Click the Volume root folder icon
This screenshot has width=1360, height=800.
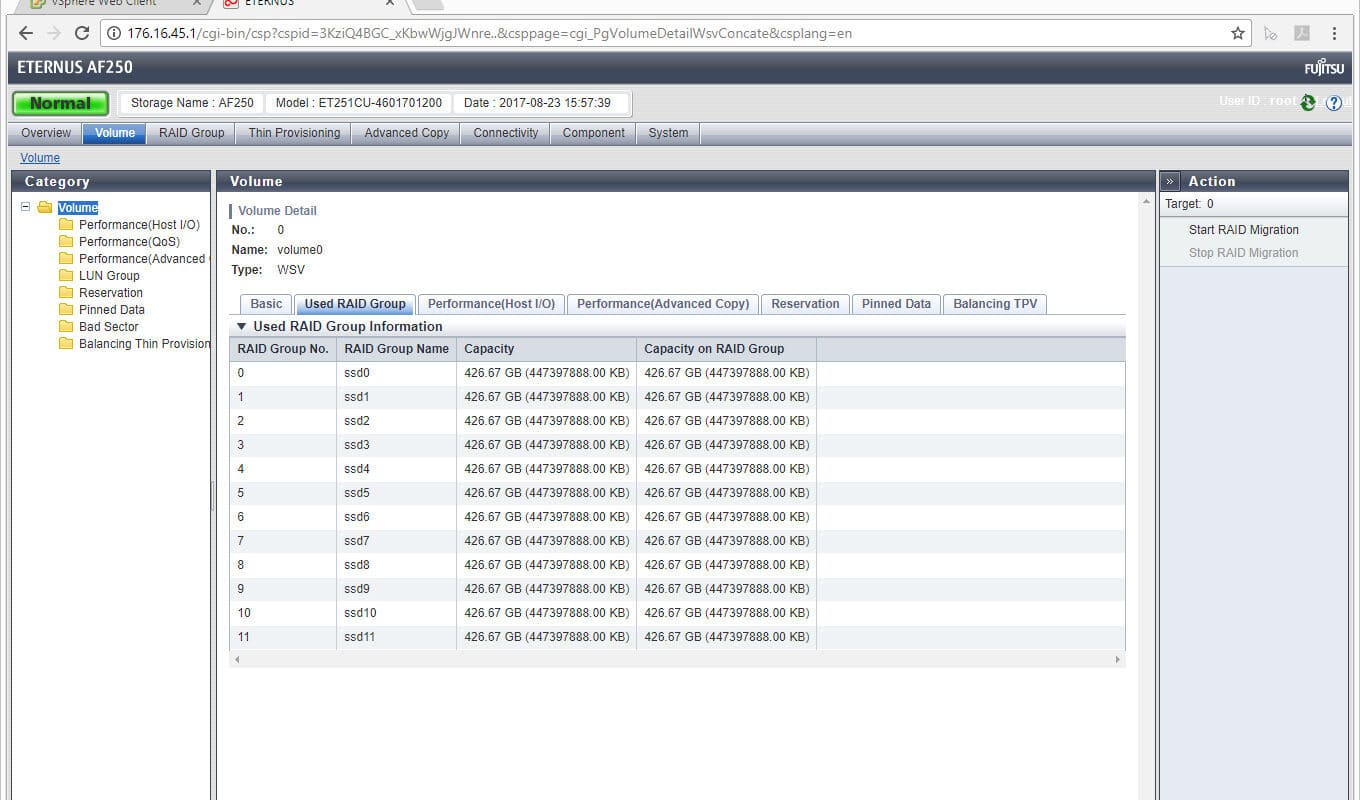tap(45, 208)
